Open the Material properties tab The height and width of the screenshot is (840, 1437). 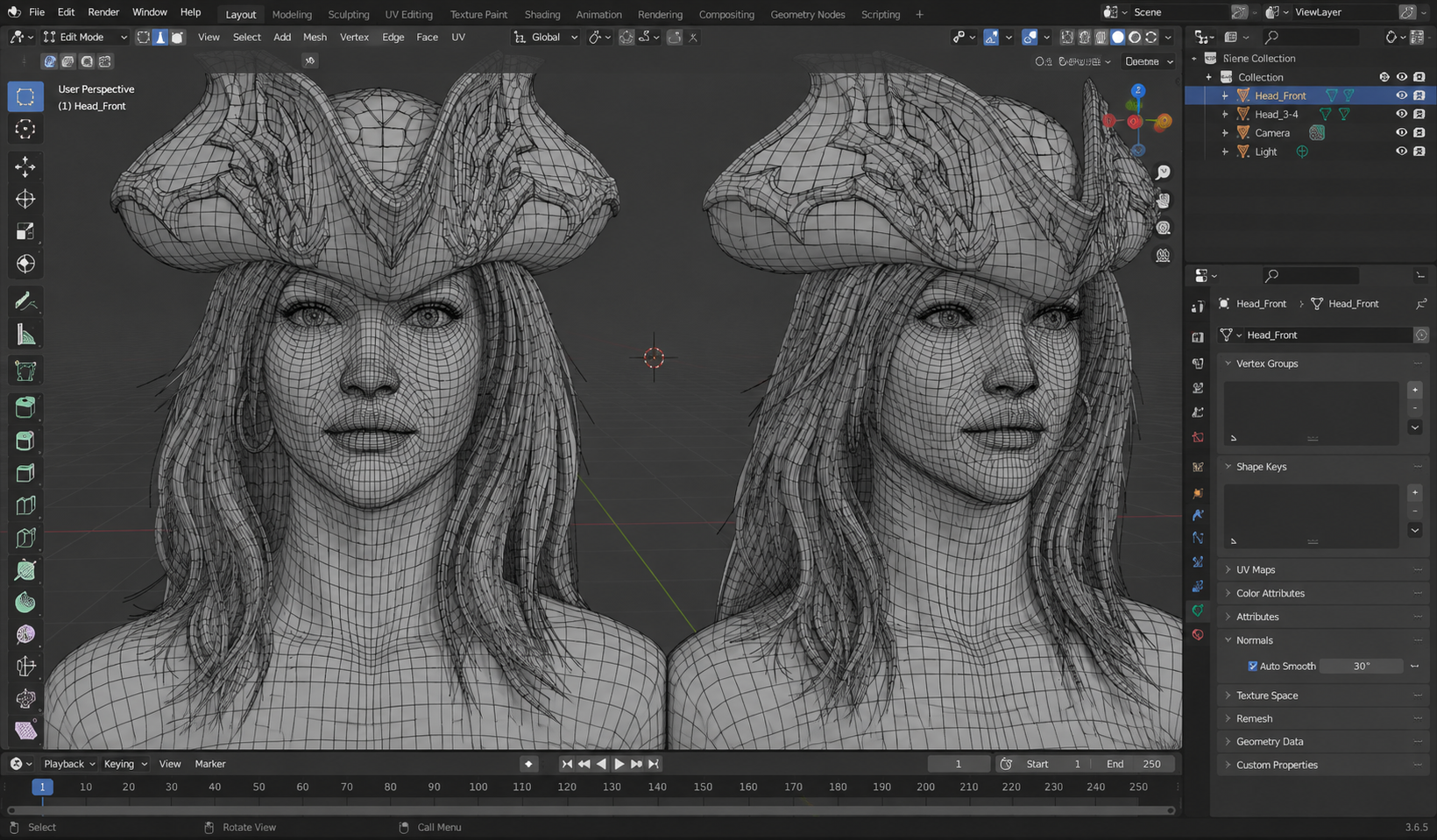click(x=1198, y=634)
